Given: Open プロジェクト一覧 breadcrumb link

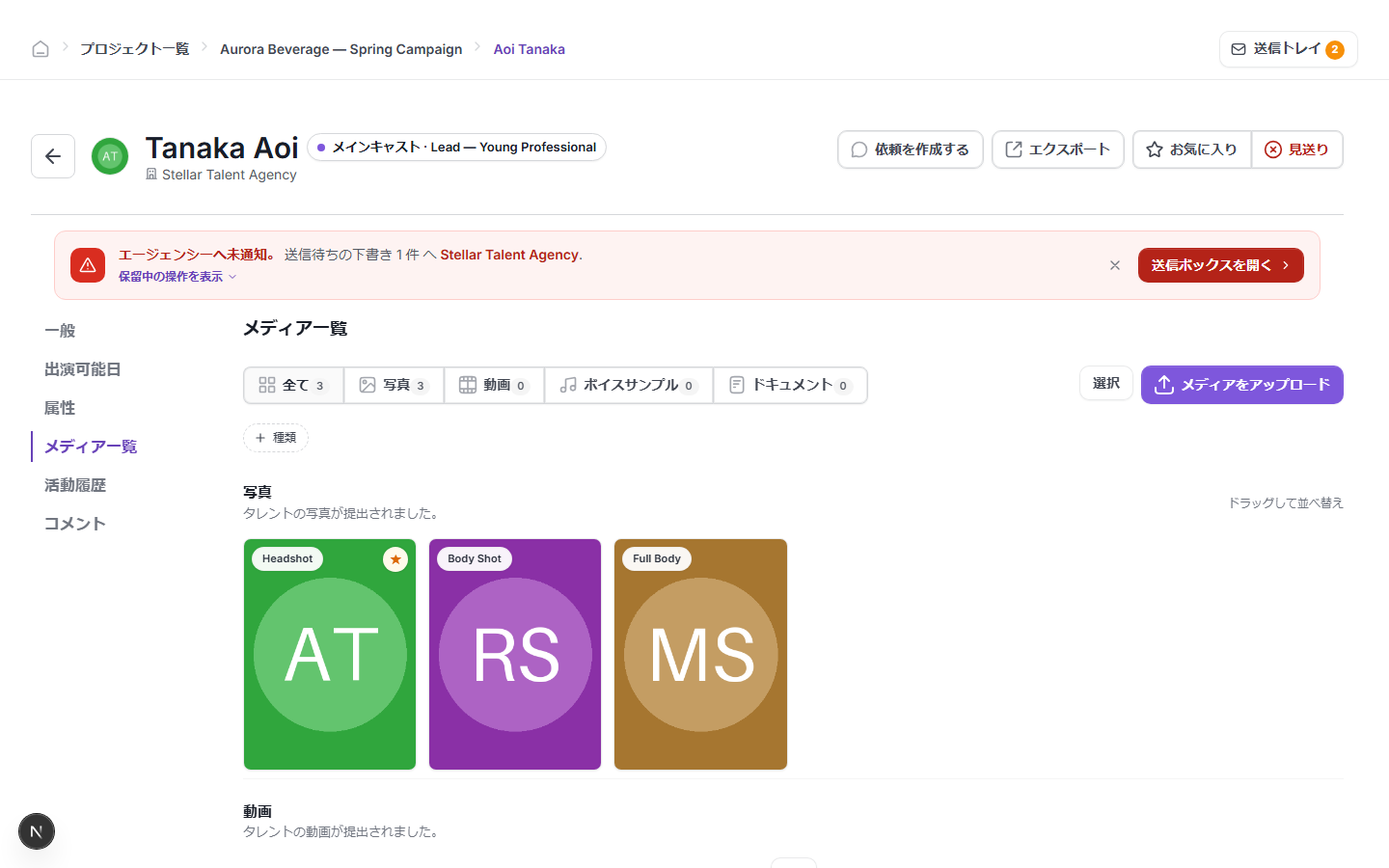Looking at the screenshot, I should tap(134, 49).
